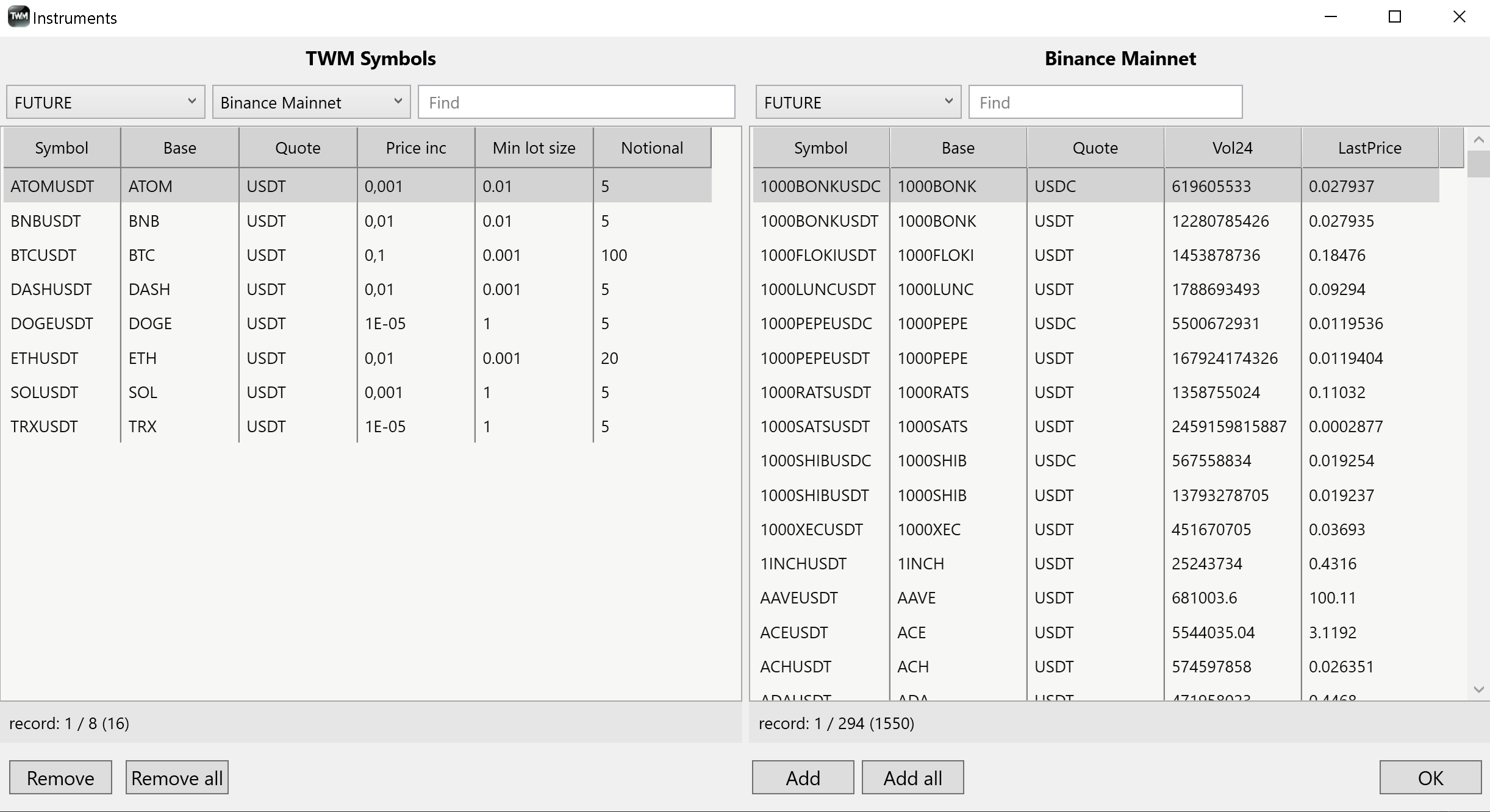The width and height of the screenshot is (1490, 812).
Task: Focus the TWM Symbols Find field
Action: click(x=576, y=102)
